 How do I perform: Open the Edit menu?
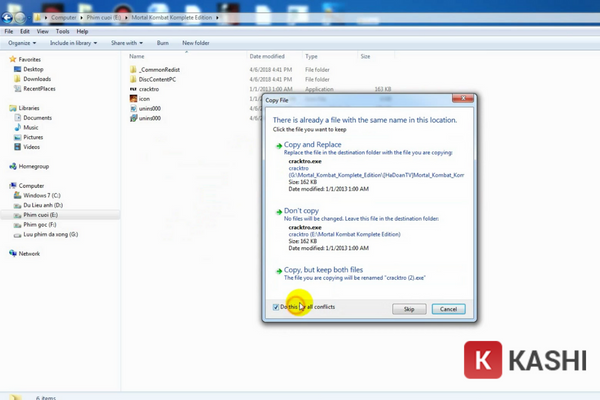(x=25, y=31)
